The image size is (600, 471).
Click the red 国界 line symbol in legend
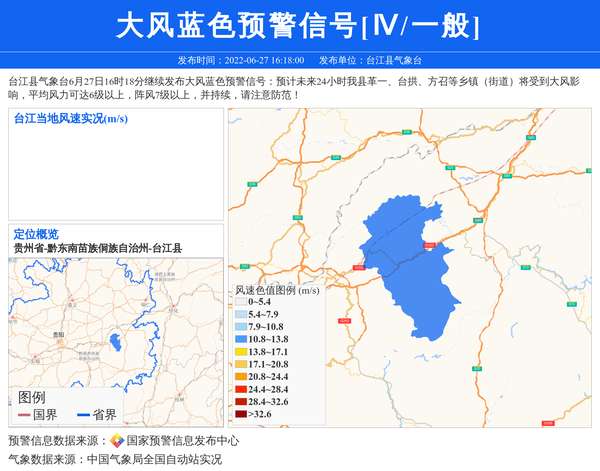click(x=23, y=414)
